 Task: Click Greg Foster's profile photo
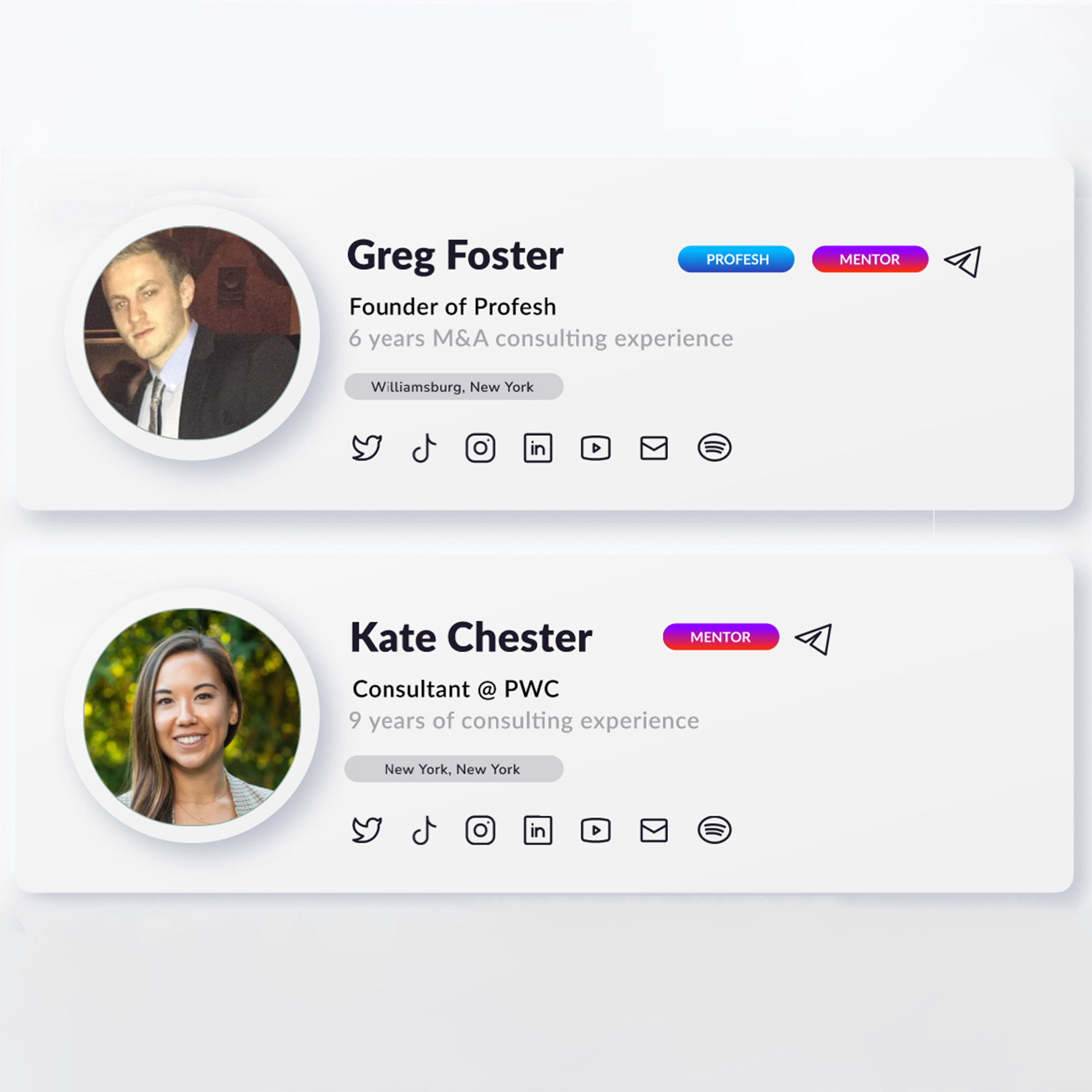(x=192, y=333)
